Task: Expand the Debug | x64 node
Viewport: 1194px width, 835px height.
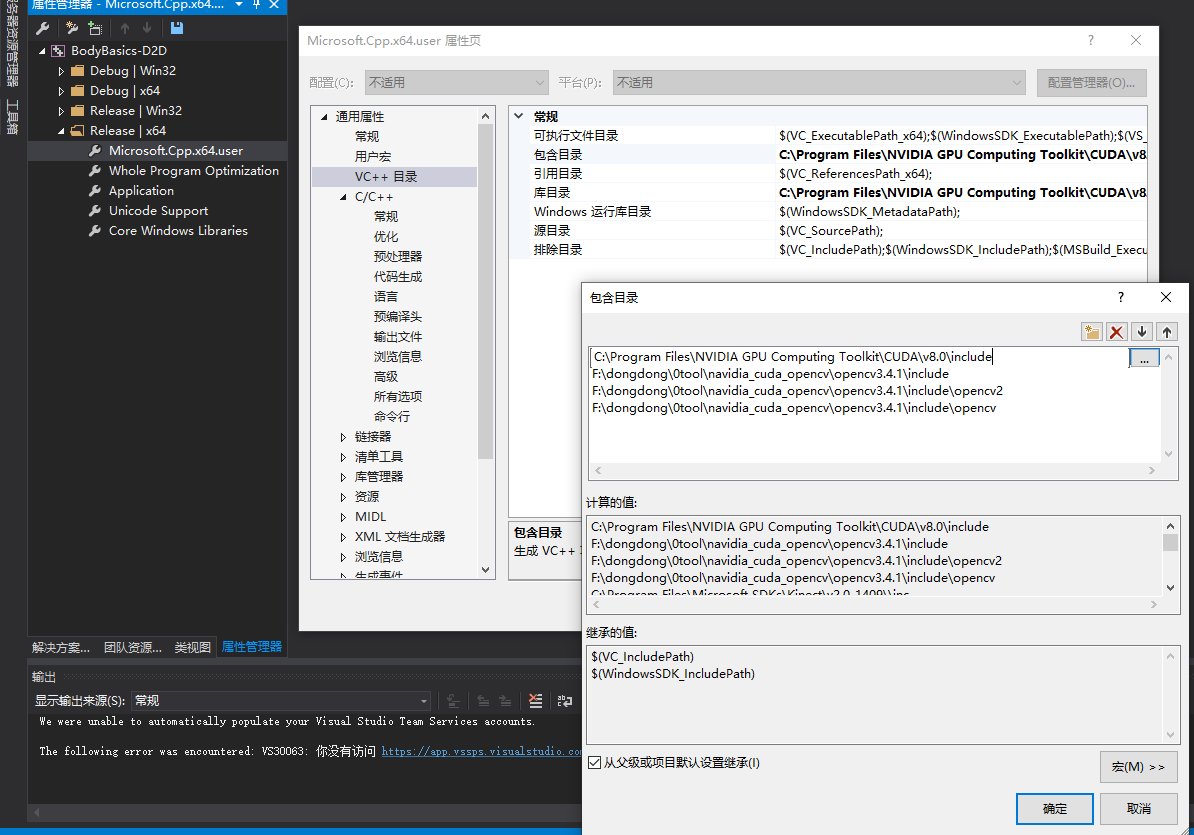Action: pyautogui.click(x=61, y=91)
